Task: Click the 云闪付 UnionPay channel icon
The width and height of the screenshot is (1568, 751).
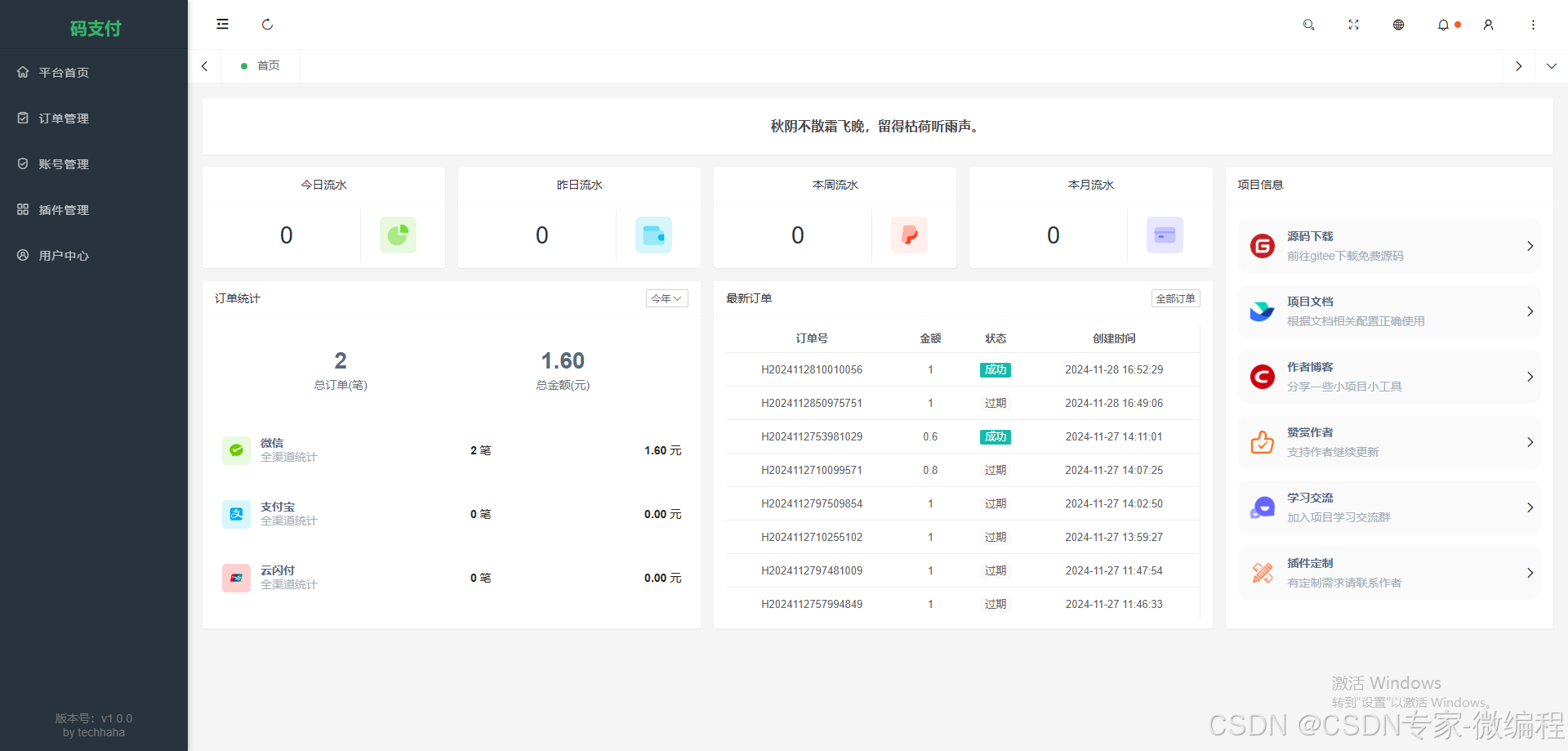Action: [236, 578]
